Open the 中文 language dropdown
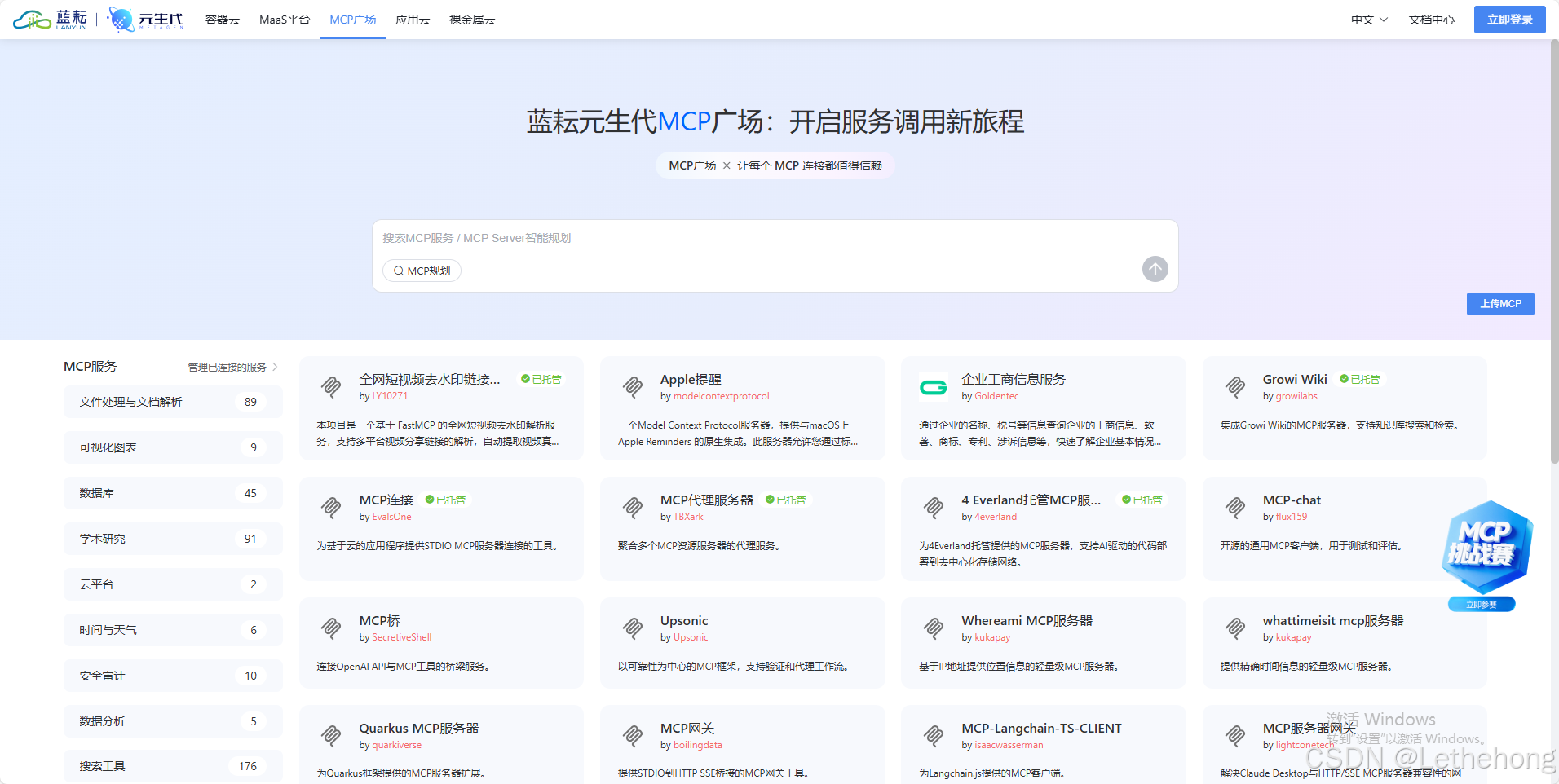 pos(1369,20)
